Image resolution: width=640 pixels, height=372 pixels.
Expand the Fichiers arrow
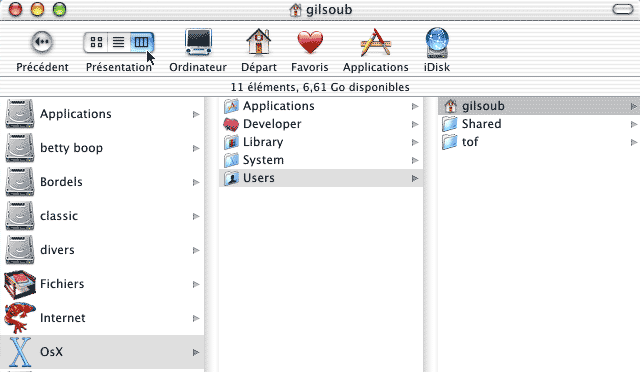click(x=196, y=284)
